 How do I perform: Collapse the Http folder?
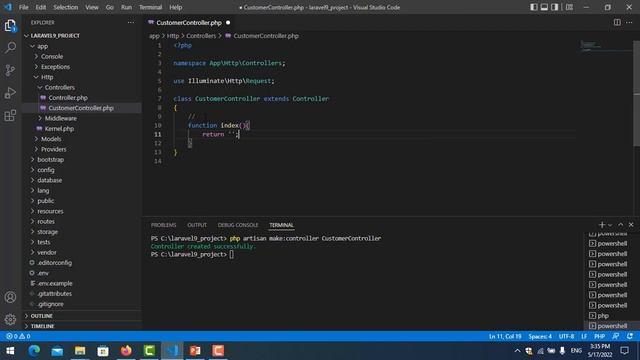coord(47,77)
